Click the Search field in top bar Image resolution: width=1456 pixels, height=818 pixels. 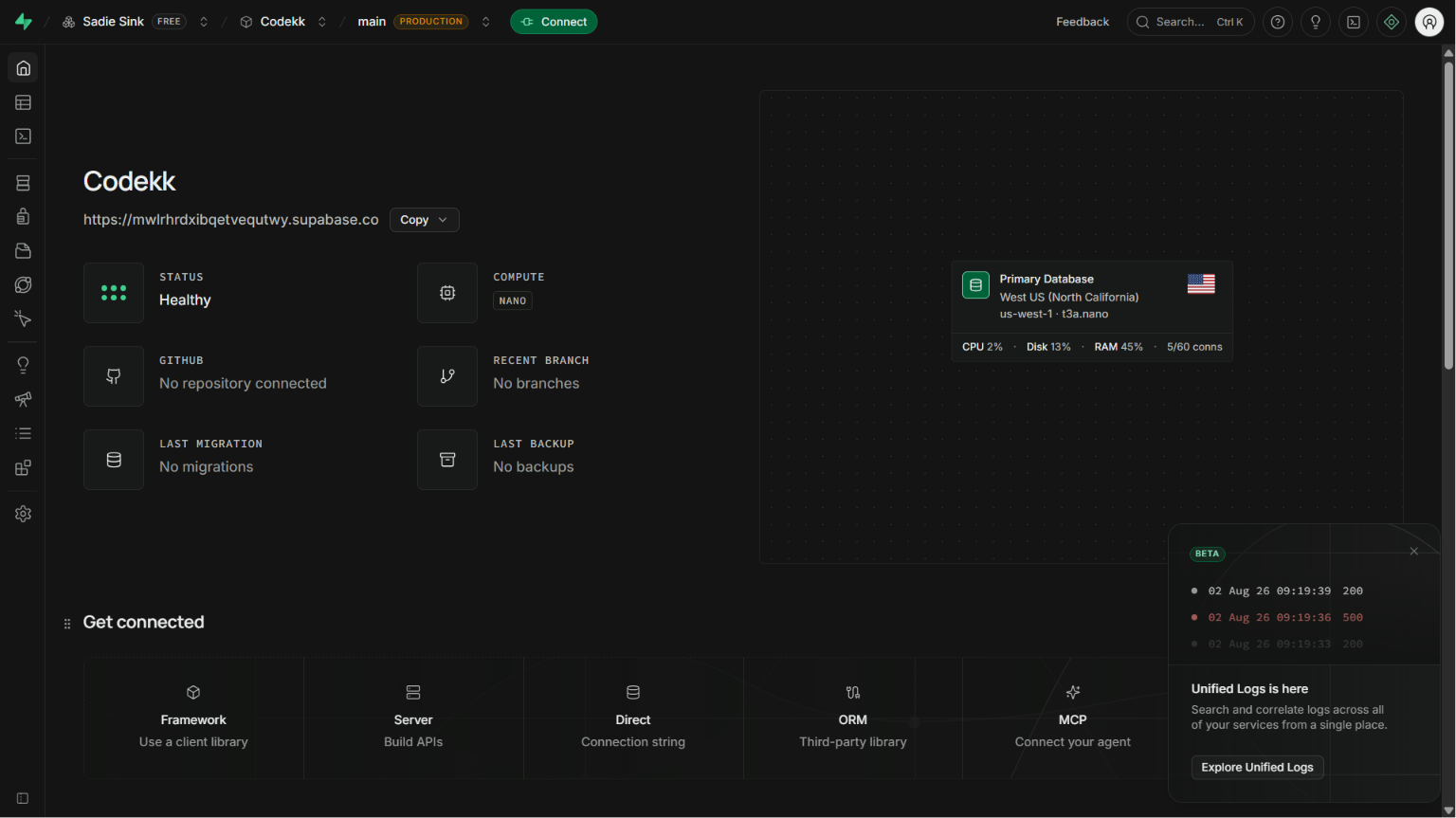pyautogui.click(x=1191, y=22)
